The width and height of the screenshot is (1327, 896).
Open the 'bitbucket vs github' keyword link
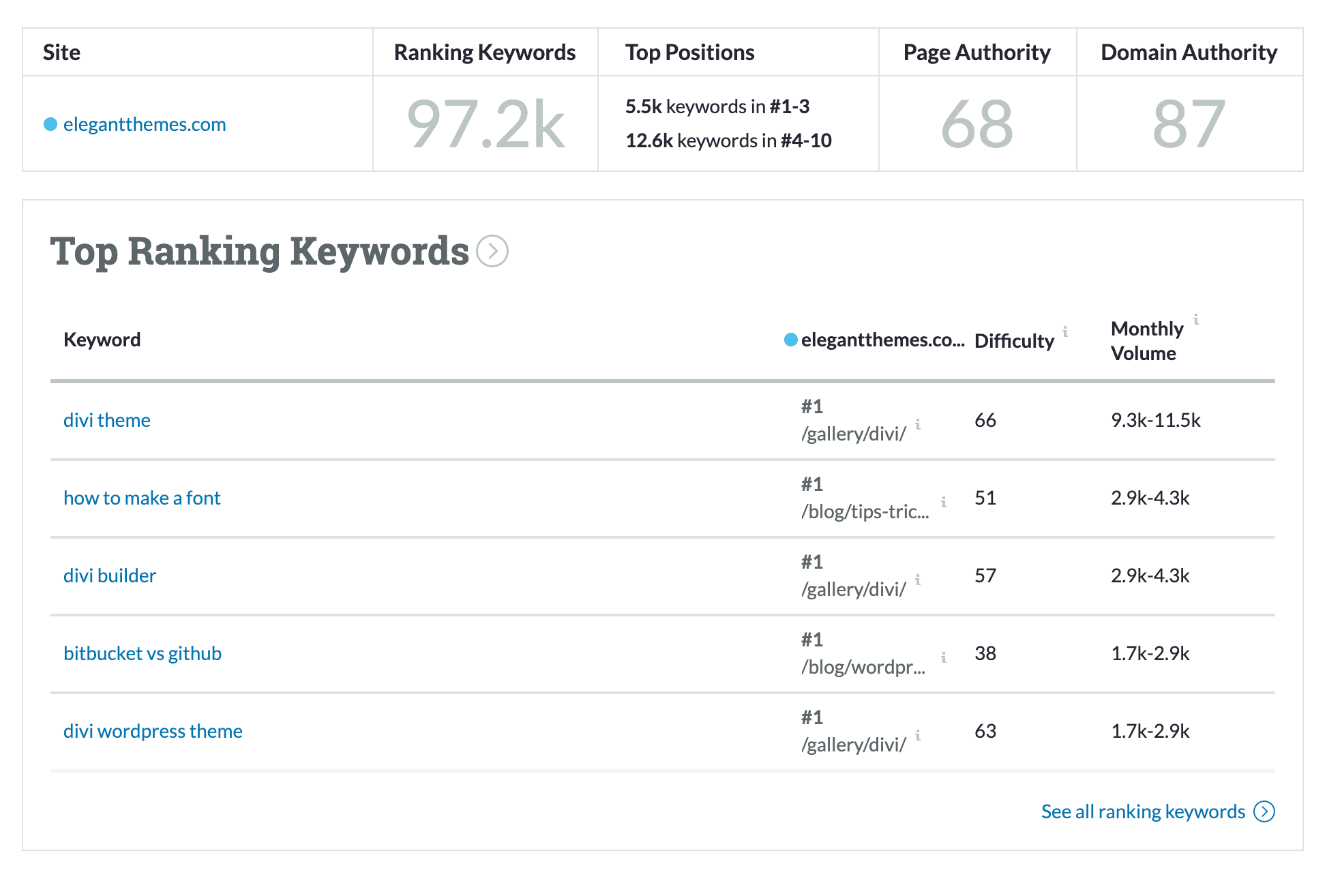(143, 653)
